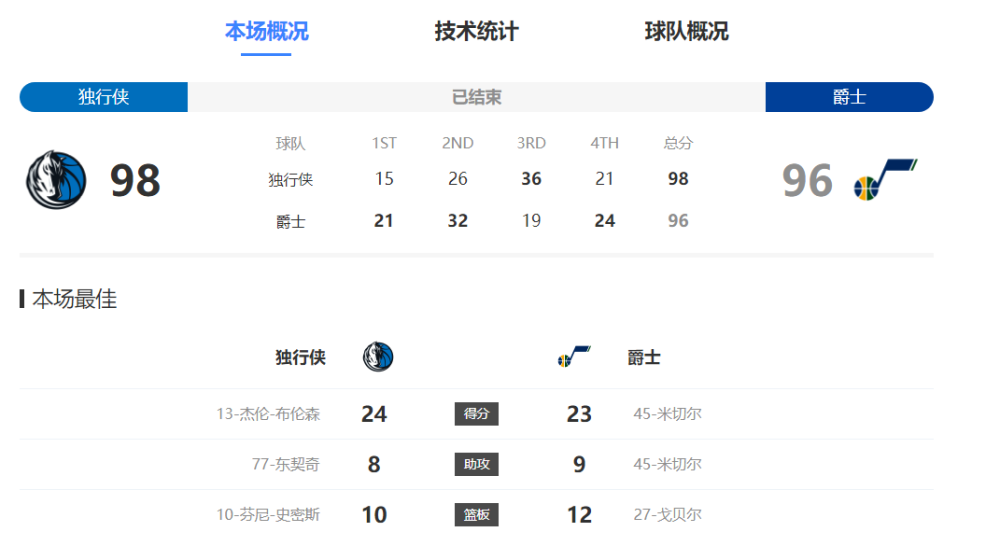Click Jazz total 96 in table
Viewport: 1000px width, 546px height.
tap(678, 221)
